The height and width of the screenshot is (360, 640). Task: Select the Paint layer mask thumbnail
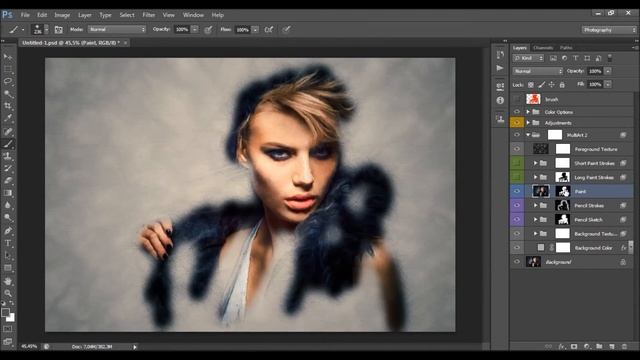point(562,191)
